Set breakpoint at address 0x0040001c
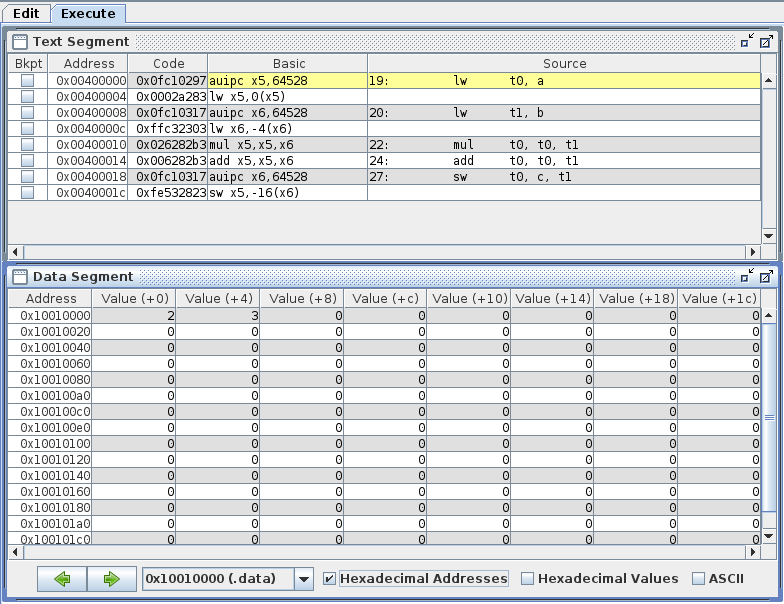The image size is (784, 604). click(x=28, y=192)
